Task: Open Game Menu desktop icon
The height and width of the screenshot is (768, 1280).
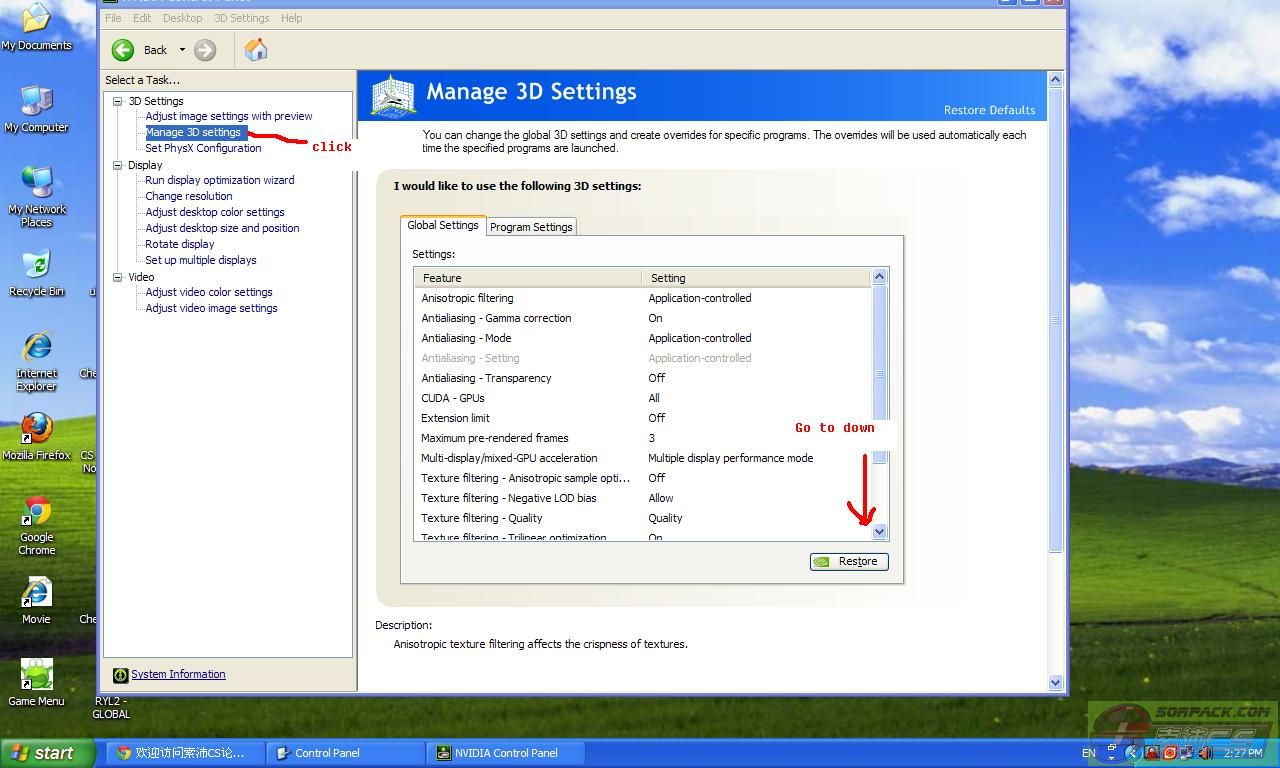Action: (37, 676)
